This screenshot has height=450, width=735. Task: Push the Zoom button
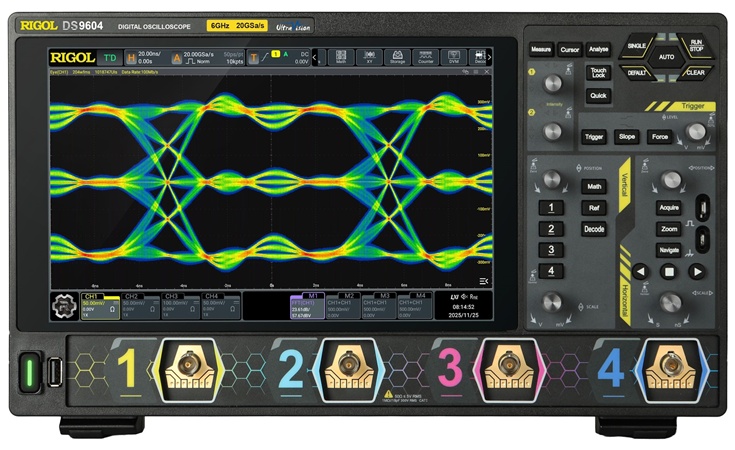click(x=669, y=229)
